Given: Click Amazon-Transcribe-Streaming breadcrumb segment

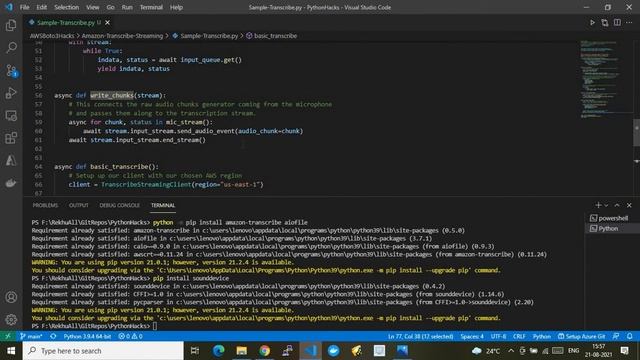Looking at the screenshot, I should tap(122, 36).
